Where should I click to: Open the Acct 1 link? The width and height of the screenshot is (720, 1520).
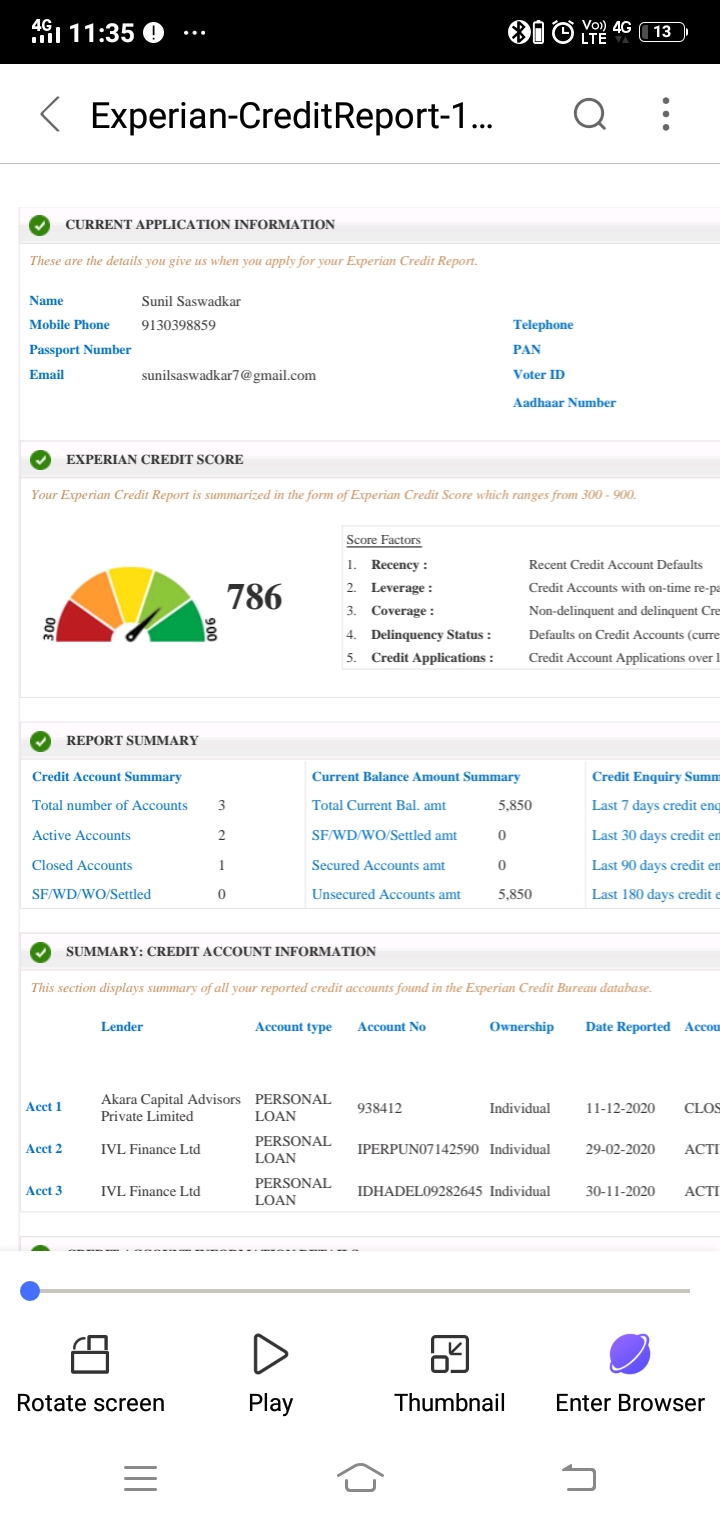click(44, 1107)
